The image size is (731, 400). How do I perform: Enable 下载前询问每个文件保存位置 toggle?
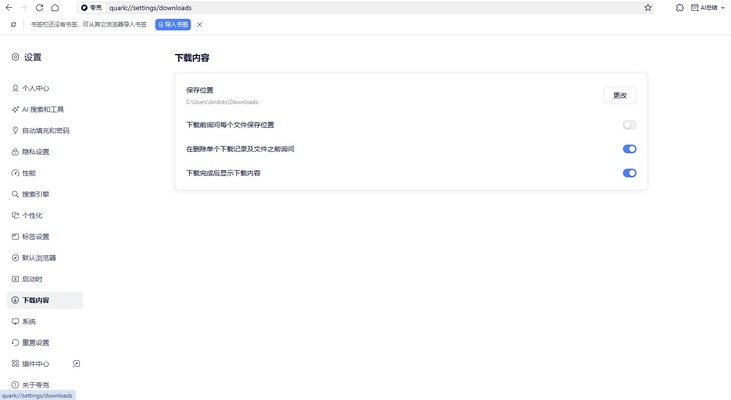(629, 125)
